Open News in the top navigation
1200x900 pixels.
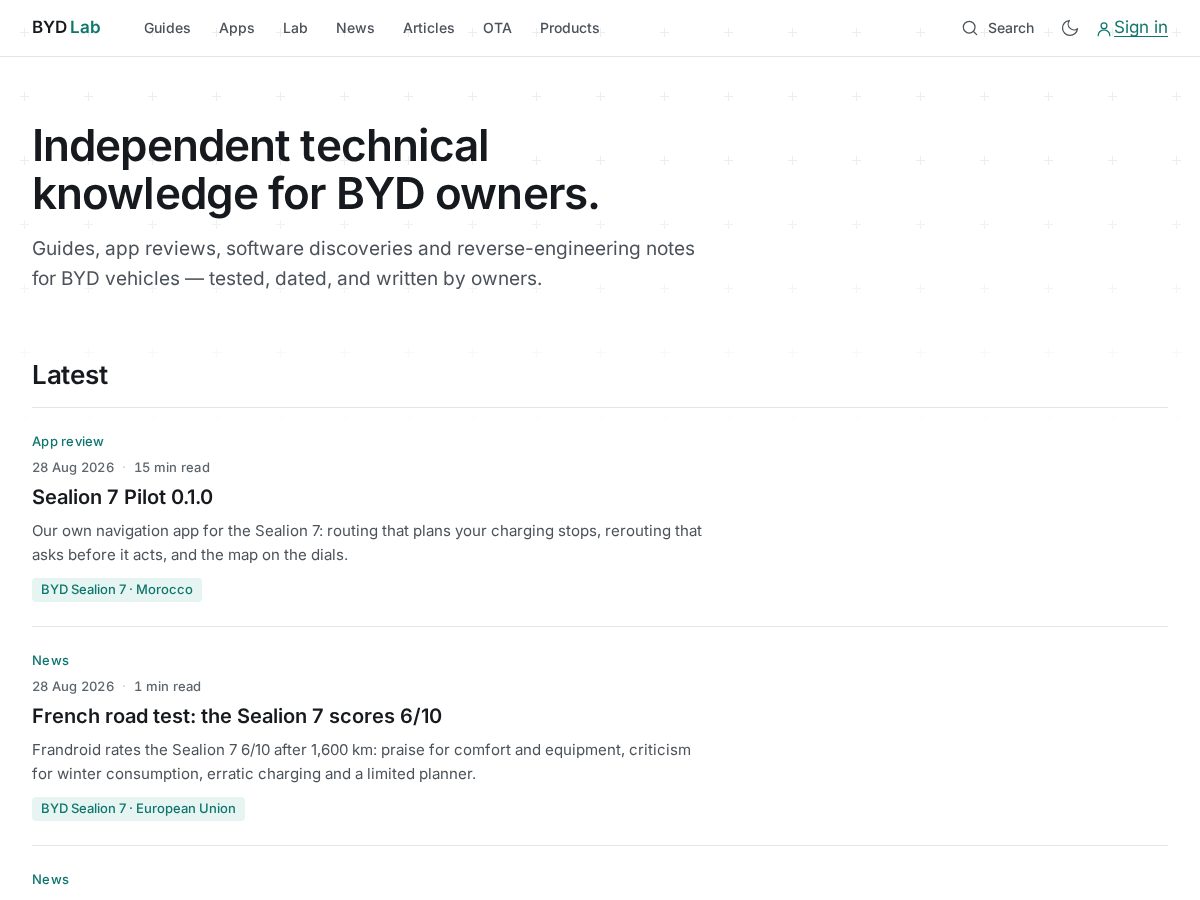355,28
